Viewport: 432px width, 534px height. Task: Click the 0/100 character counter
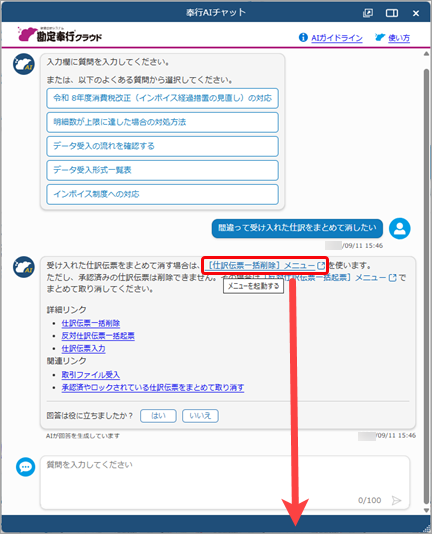pos(369,500)
